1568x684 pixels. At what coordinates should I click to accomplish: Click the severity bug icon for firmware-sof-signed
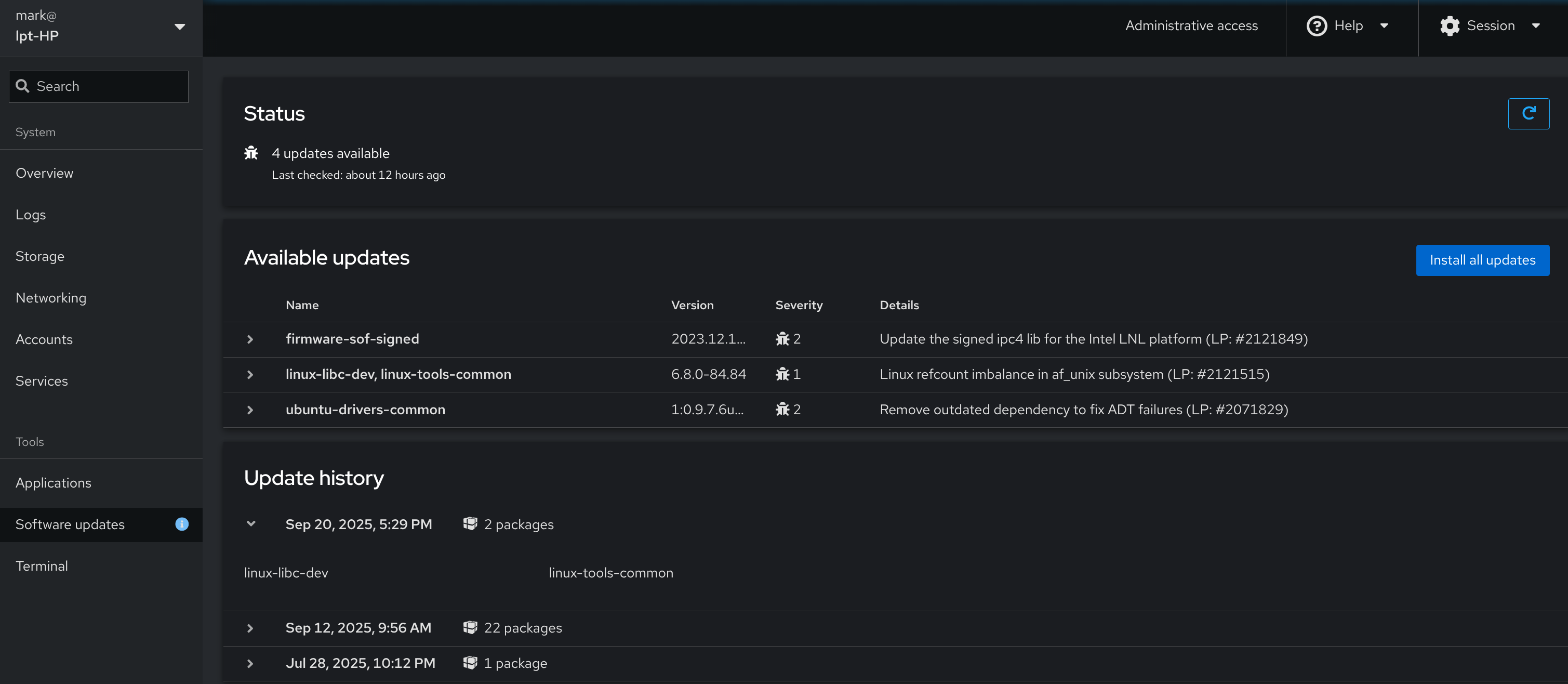pyautogui.click(x=783, y=339)
